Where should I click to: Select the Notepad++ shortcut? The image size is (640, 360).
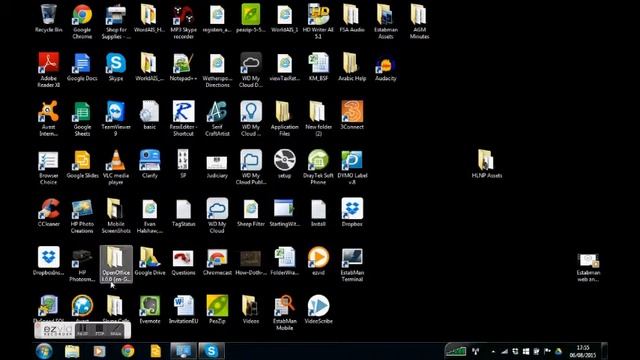183,67
